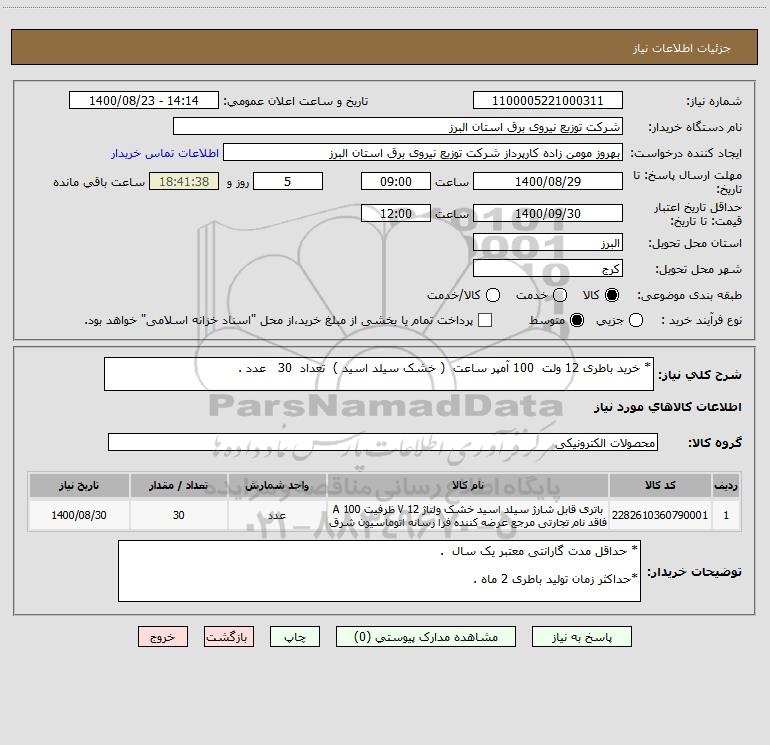The width and height of the screenshot is (770, 745).
Task: Select the جزیی purchase type radio
Action: click(635, 320)
